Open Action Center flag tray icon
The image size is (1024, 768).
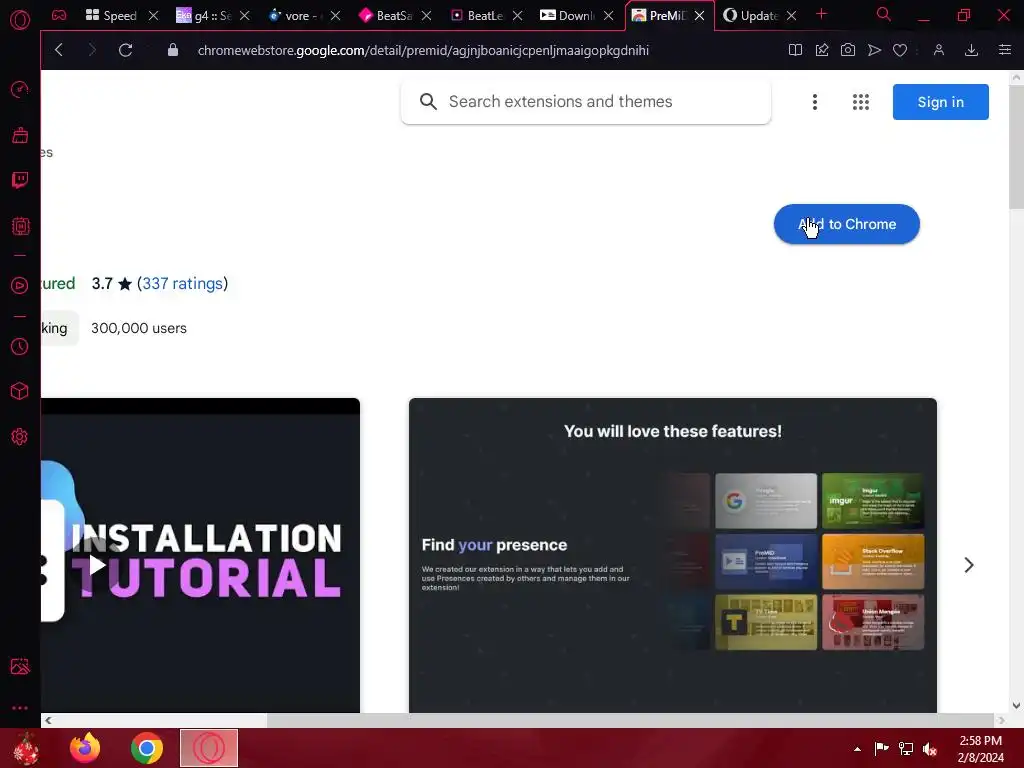(x=882, y=749)
